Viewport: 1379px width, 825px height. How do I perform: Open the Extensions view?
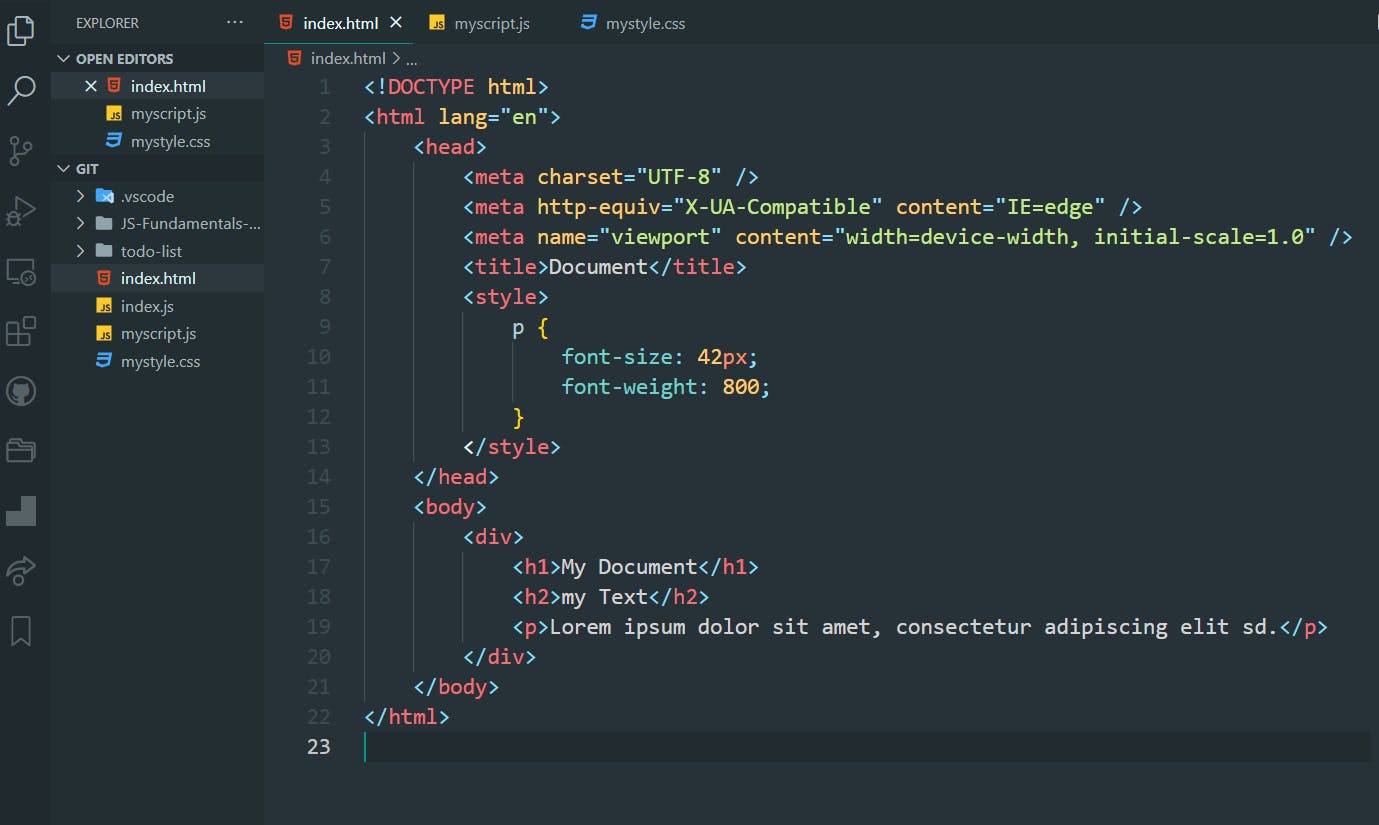click(21, 331)
